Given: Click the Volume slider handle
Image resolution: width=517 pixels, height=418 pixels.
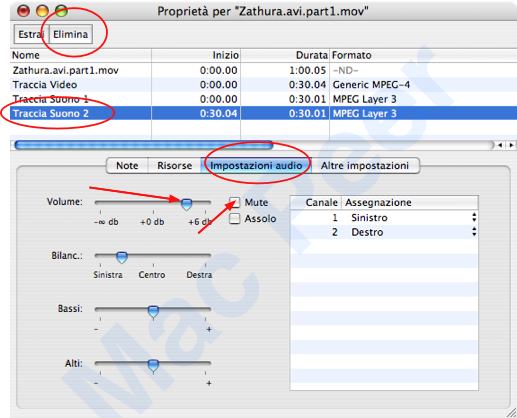Looking at the screenshot, I should (186, 204).
